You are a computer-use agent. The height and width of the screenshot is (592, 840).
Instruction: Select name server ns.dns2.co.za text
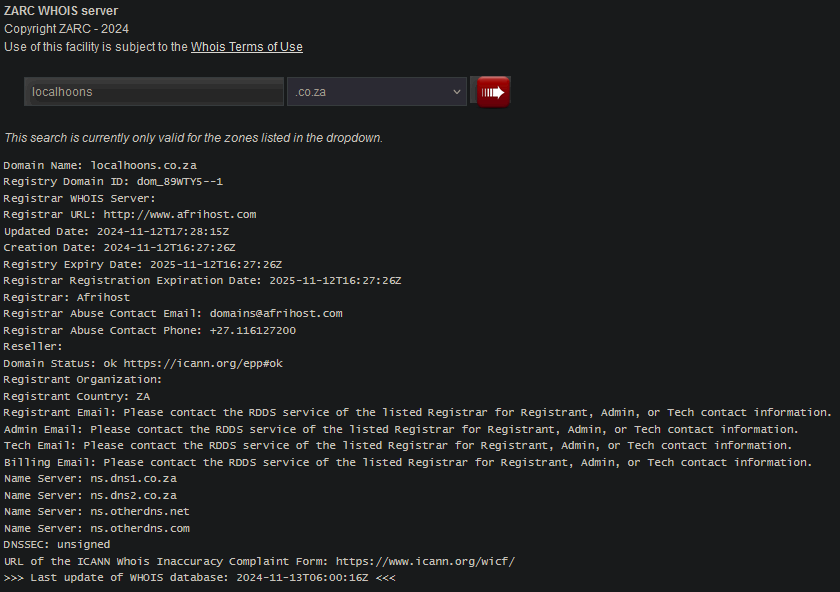[x=133, y=495]
